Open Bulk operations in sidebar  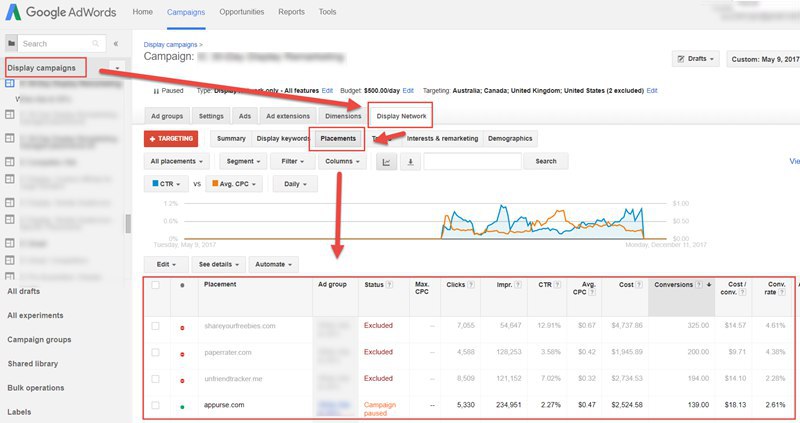point(36,388)
